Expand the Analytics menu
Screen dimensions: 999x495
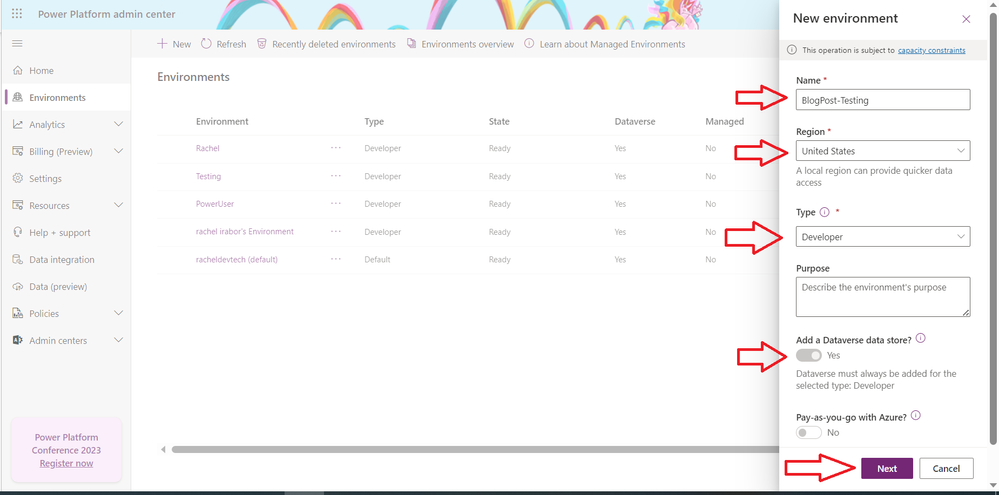(x=119, y=124)
